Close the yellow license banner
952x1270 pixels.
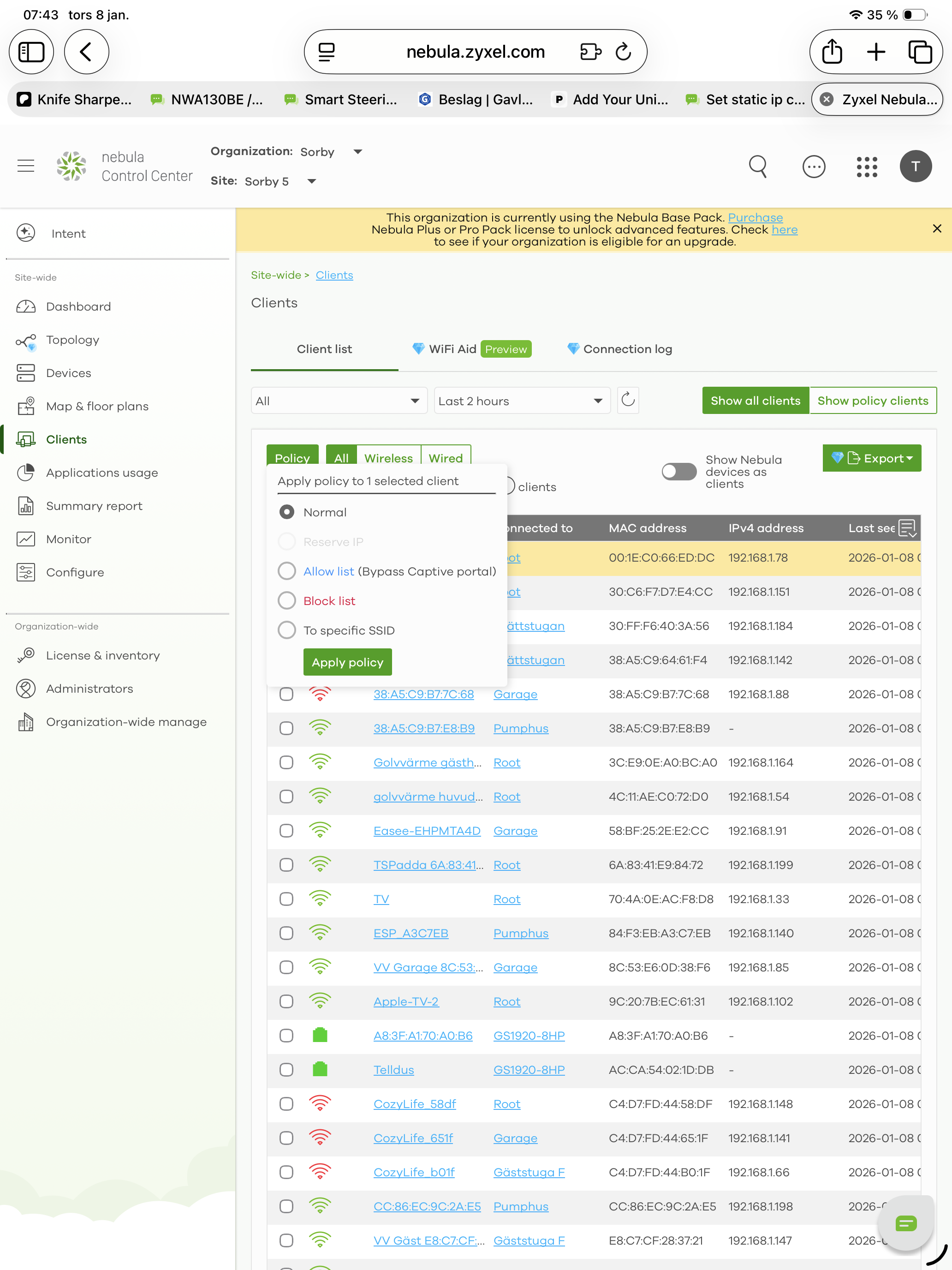(x=936, y=228)
